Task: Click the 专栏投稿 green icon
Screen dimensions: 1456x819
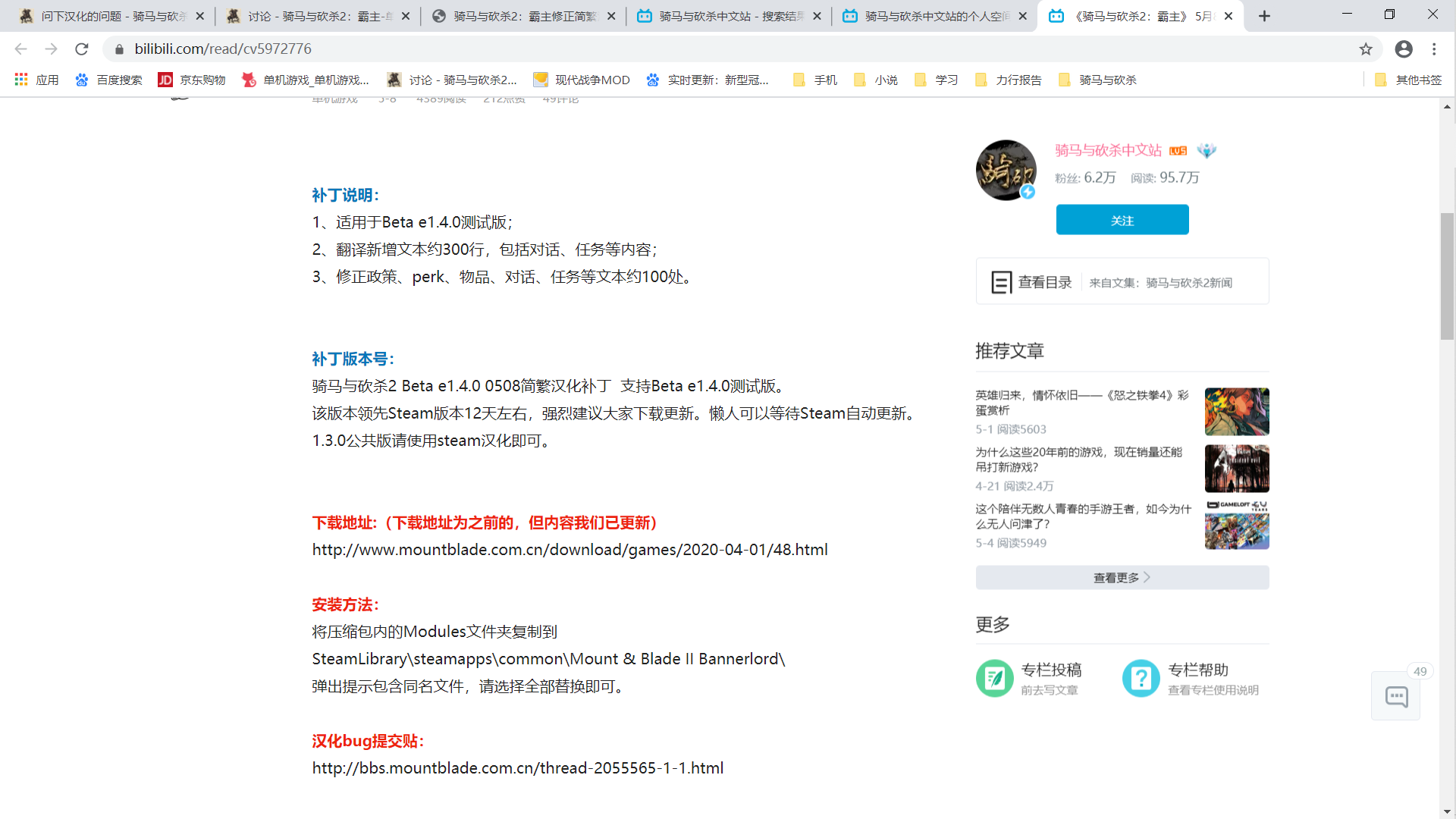Action: coord(994,678)
